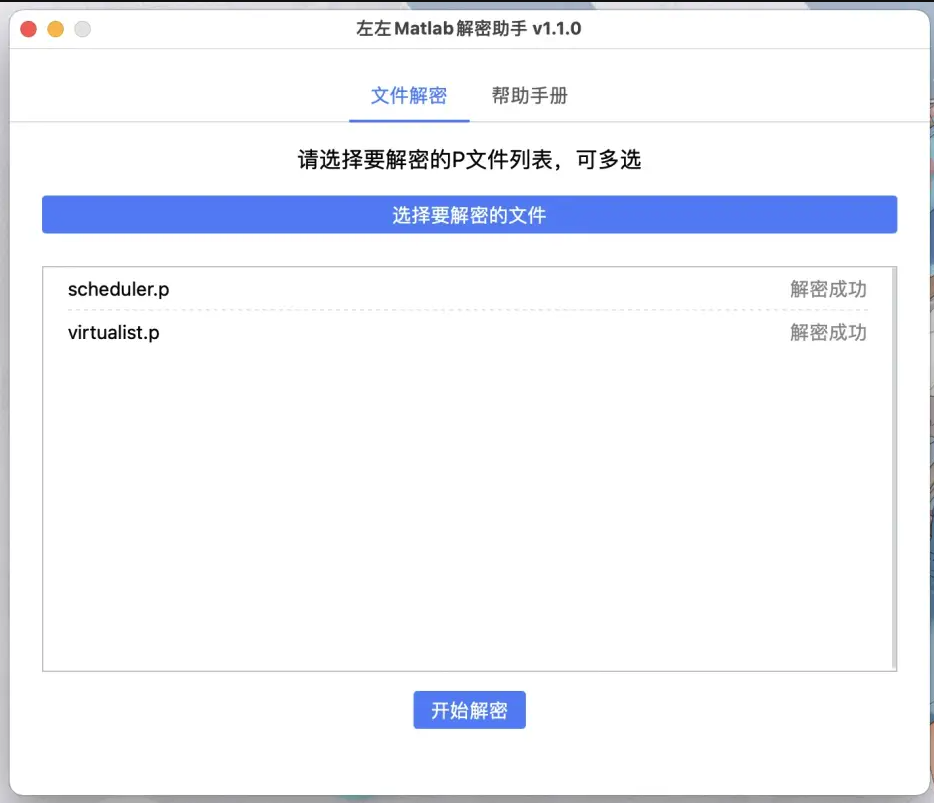This screenshot has height=803, width=934.
Task: Minimize the window with yellow button
Action: [55, 29]
